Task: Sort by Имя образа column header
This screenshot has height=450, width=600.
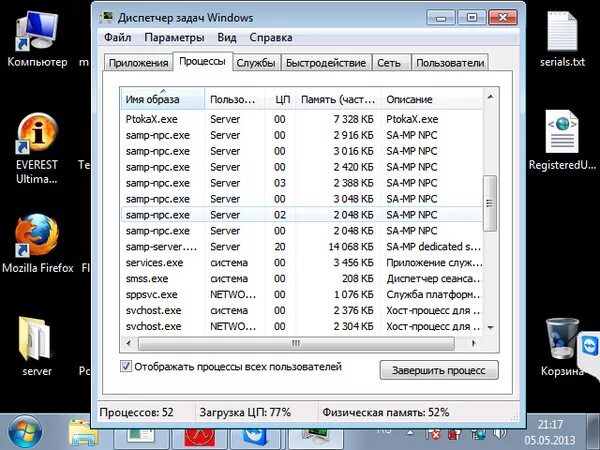Action: point(163,99)
